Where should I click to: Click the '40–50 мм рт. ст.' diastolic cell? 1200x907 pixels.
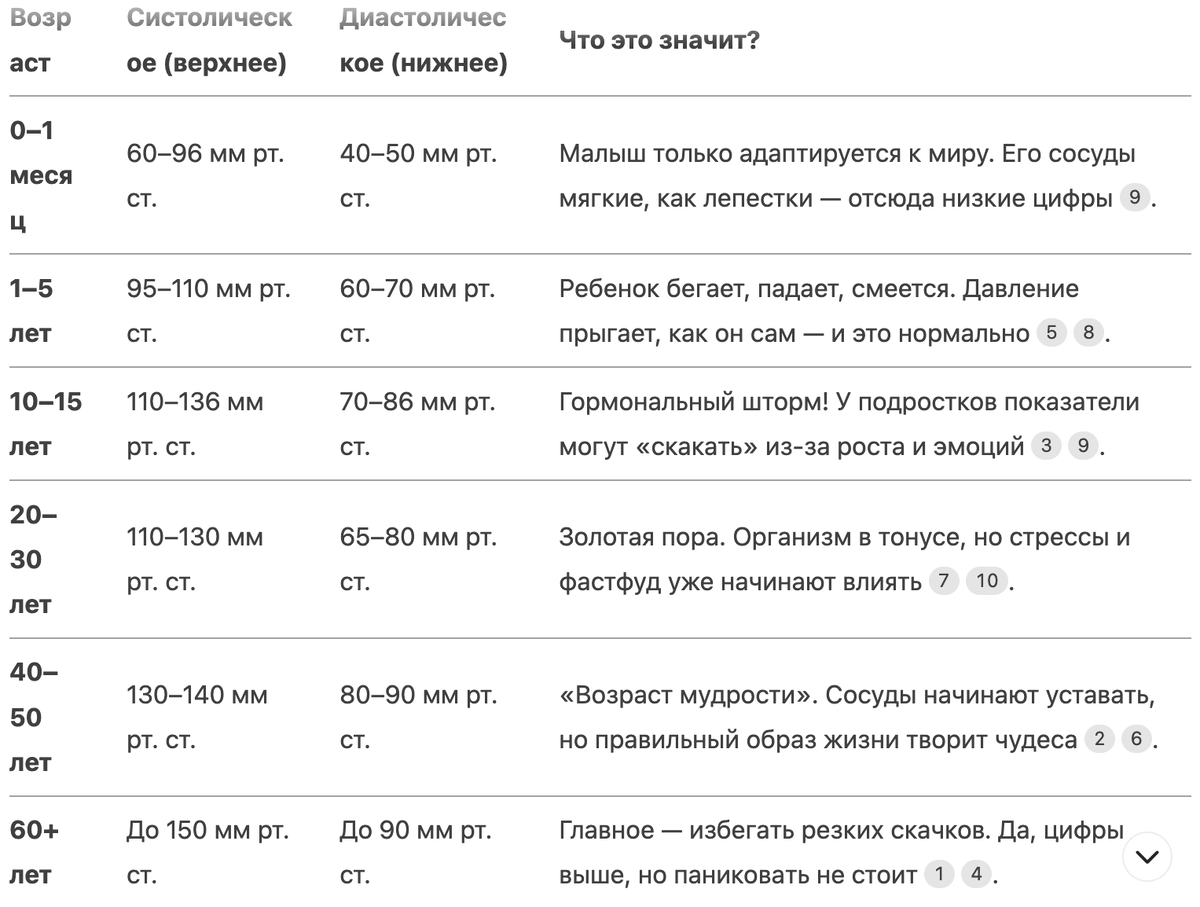tap(418, 176)
